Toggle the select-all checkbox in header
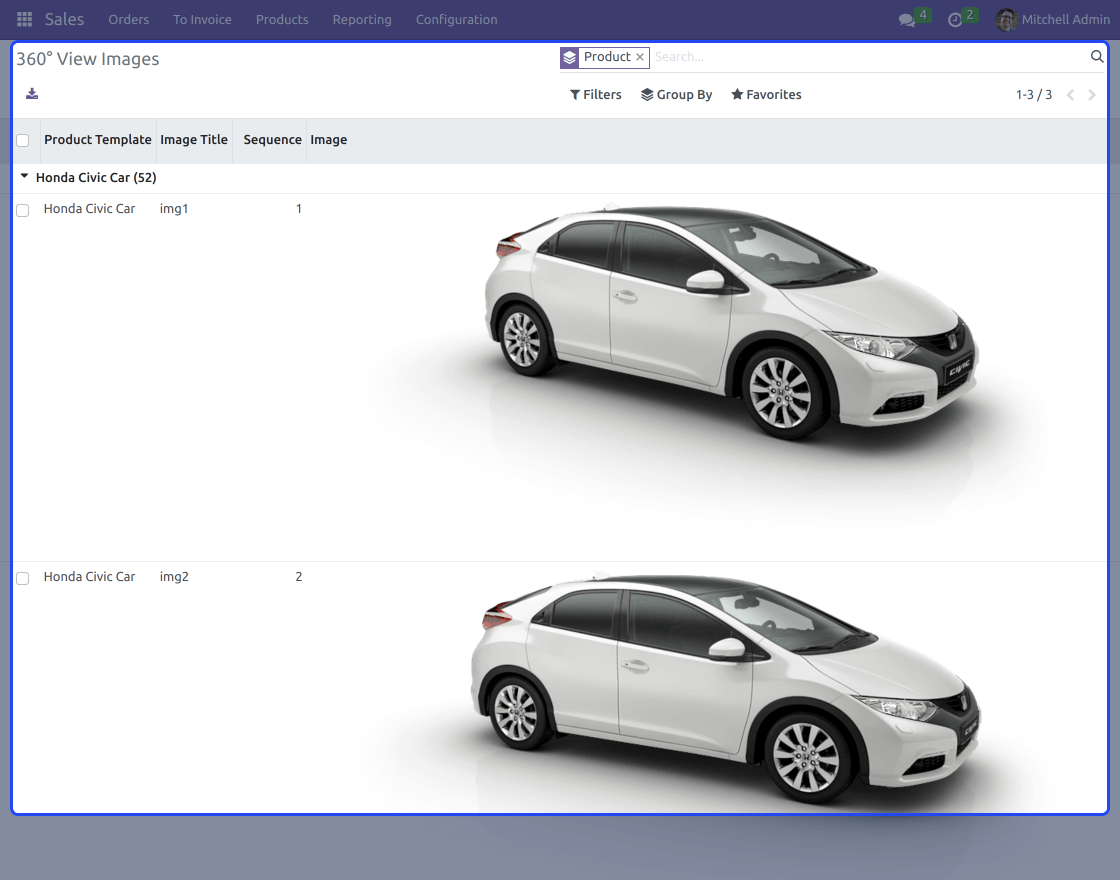The width and height of the screenshot is (1120, 880). point(23,141)
